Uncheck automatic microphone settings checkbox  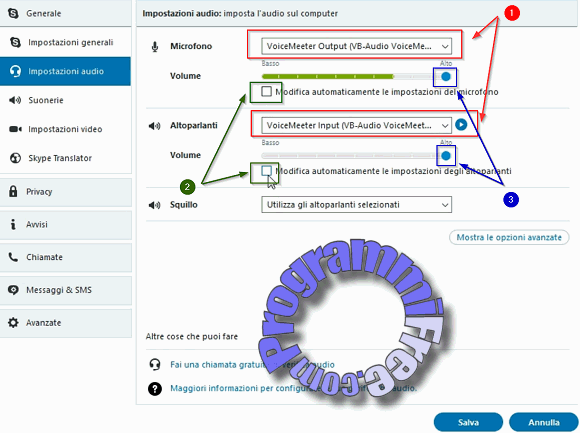coord(266,91)
